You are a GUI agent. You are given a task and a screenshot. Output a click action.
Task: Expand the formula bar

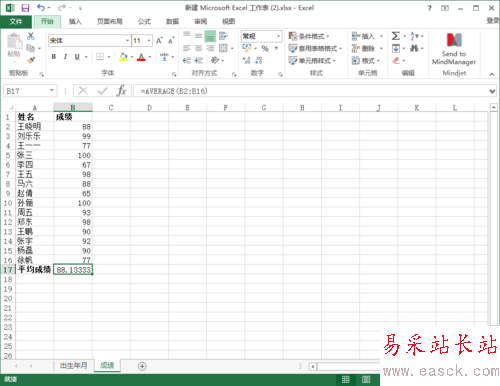[492, 91]
